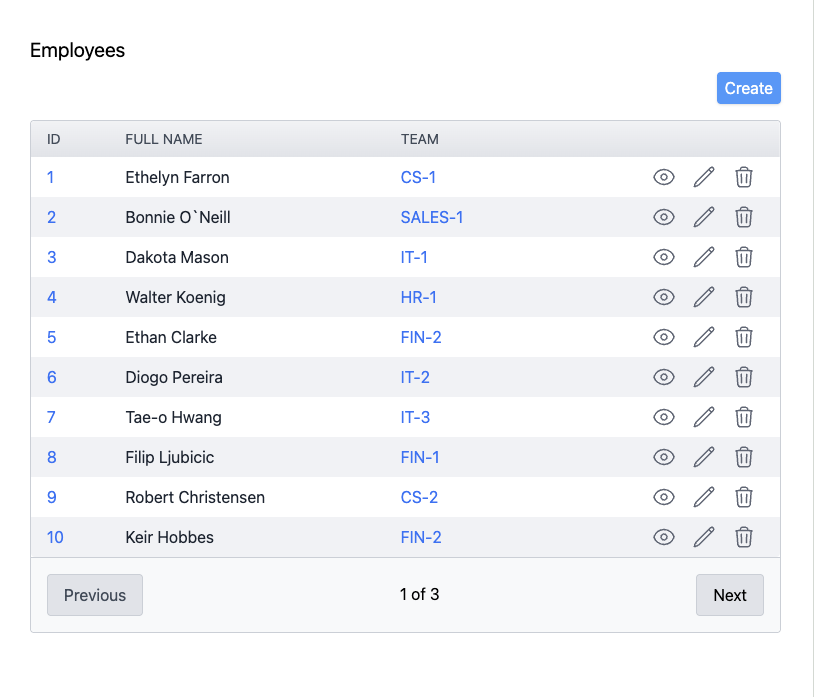Go to the Next page
The image size is (814, 697).
(729, 595)
